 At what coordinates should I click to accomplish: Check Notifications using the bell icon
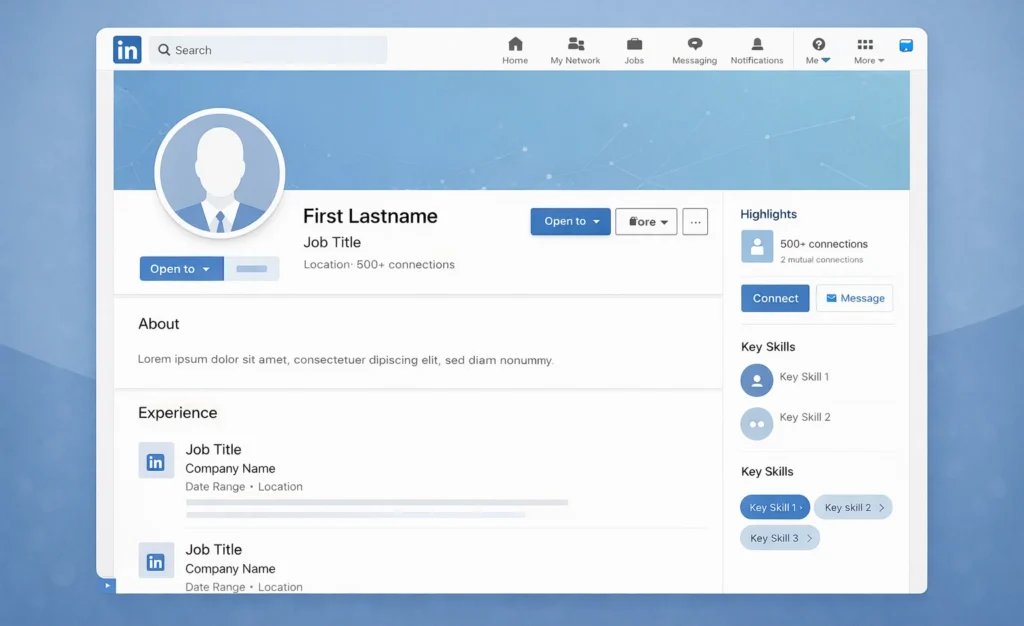click(757, 44)
